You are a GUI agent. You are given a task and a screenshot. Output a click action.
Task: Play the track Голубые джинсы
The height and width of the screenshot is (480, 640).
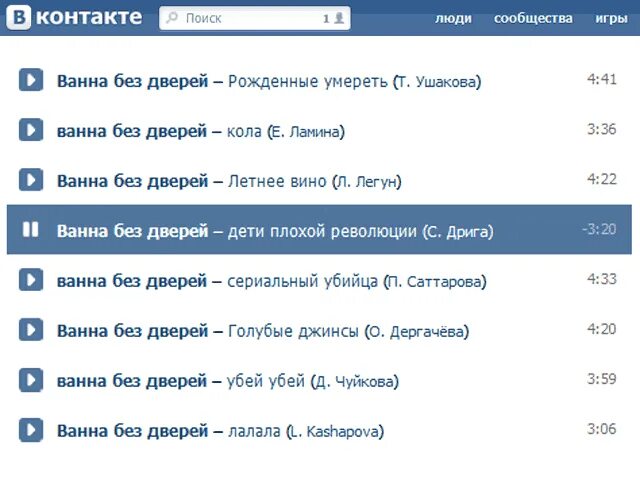[31, 329]
